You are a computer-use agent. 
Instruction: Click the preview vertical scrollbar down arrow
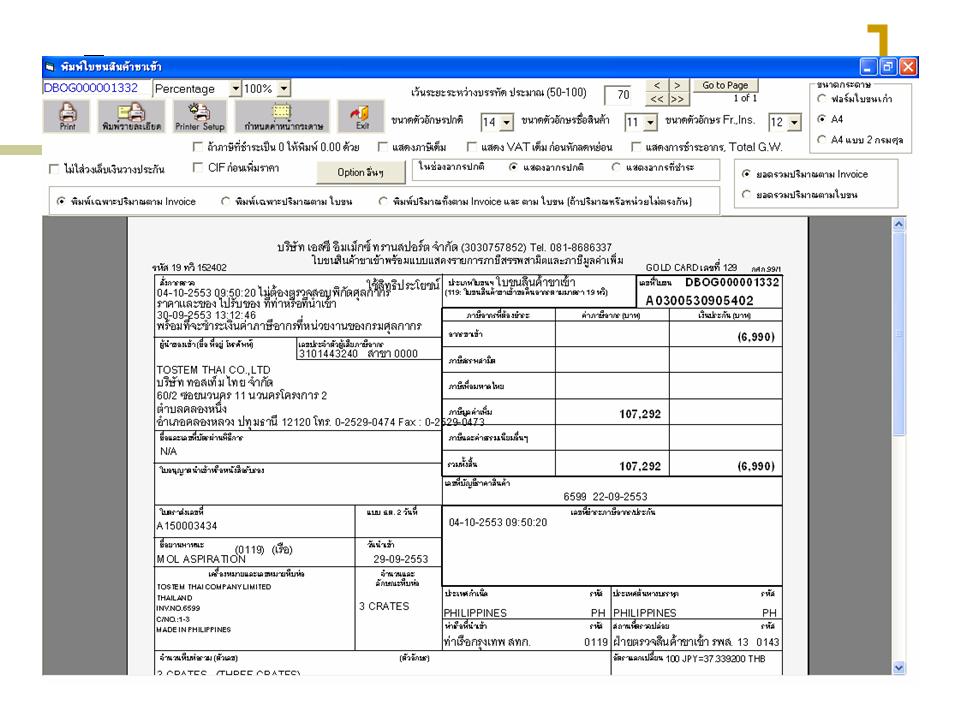point(898,667)
